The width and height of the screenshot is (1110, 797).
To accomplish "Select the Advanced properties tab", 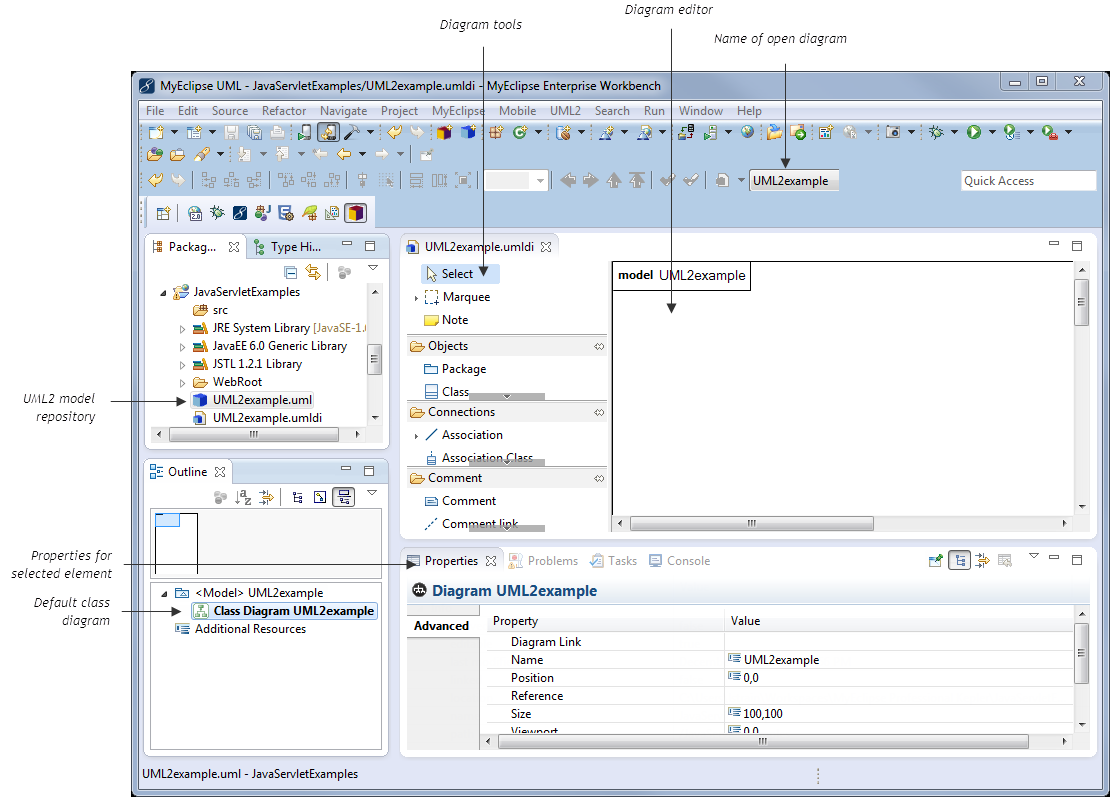I will pyautogui.click(x=441, y=626).
